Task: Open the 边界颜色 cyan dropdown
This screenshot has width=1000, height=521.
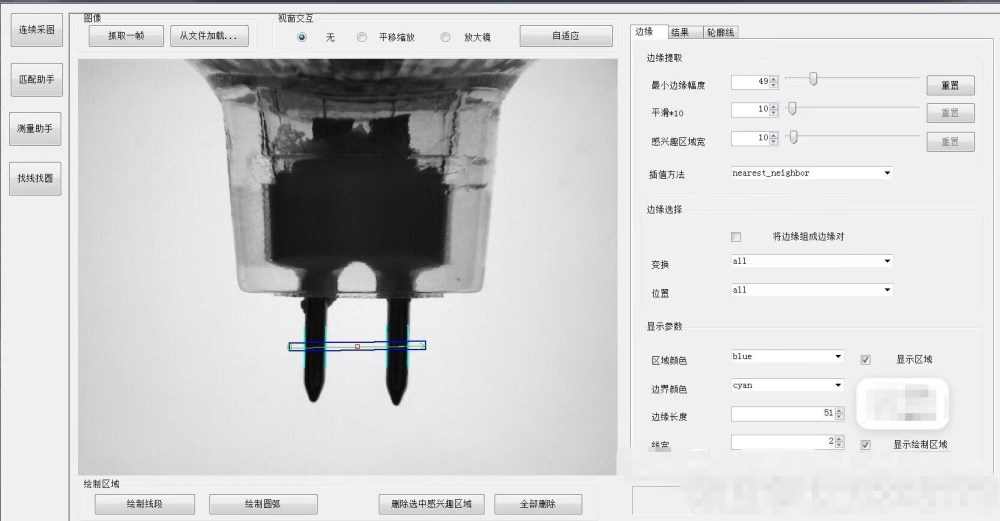Action: (x=788, y=385)
